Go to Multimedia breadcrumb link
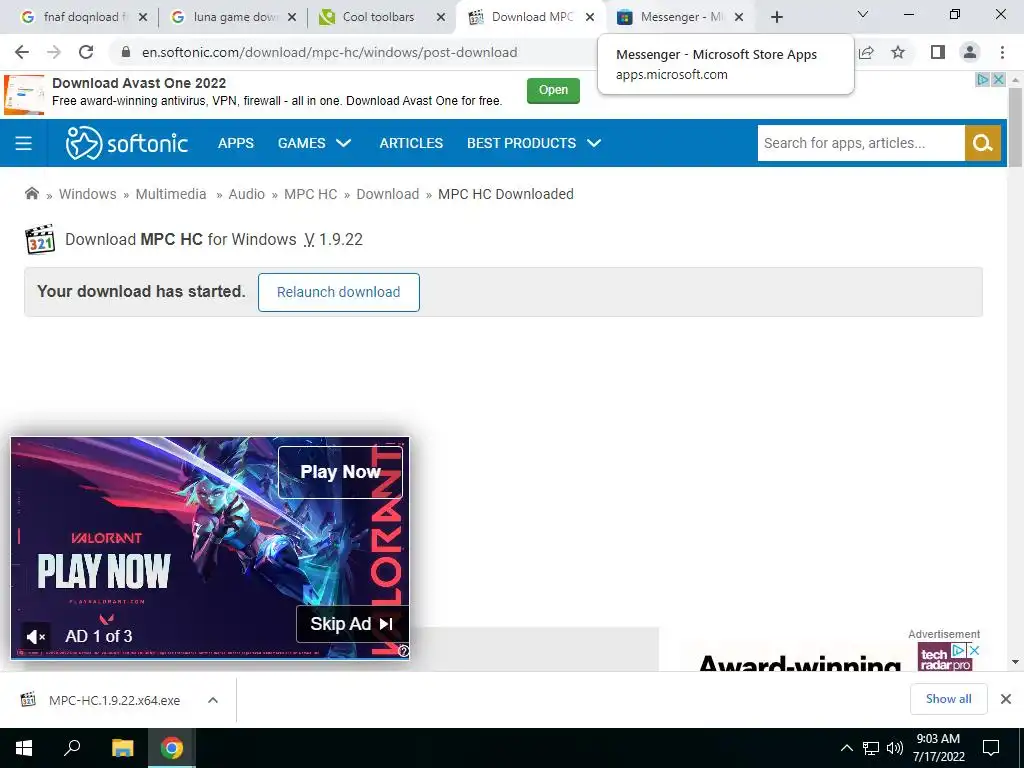The width and height of the screenshot is (1024, 768). tap(170, 194)
